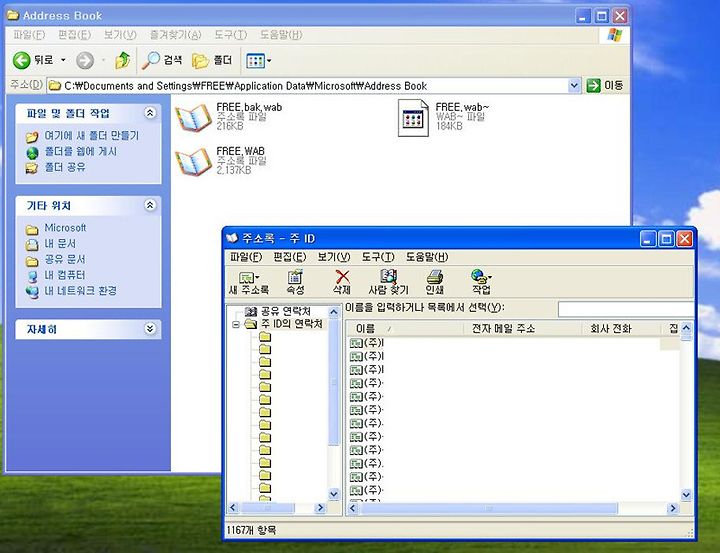
Task: Open Address Book 도구(T) menu
Action: click(378, 257)
